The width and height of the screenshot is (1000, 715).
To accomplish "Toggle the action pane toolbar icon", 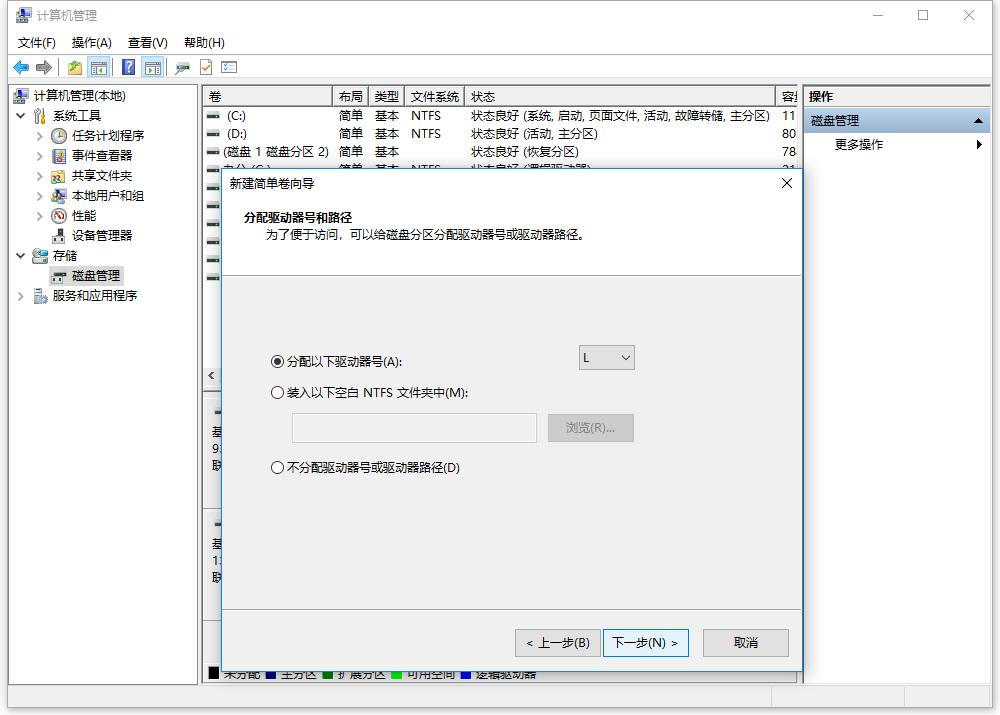I will pyautogui.click(x=151, y=67).
